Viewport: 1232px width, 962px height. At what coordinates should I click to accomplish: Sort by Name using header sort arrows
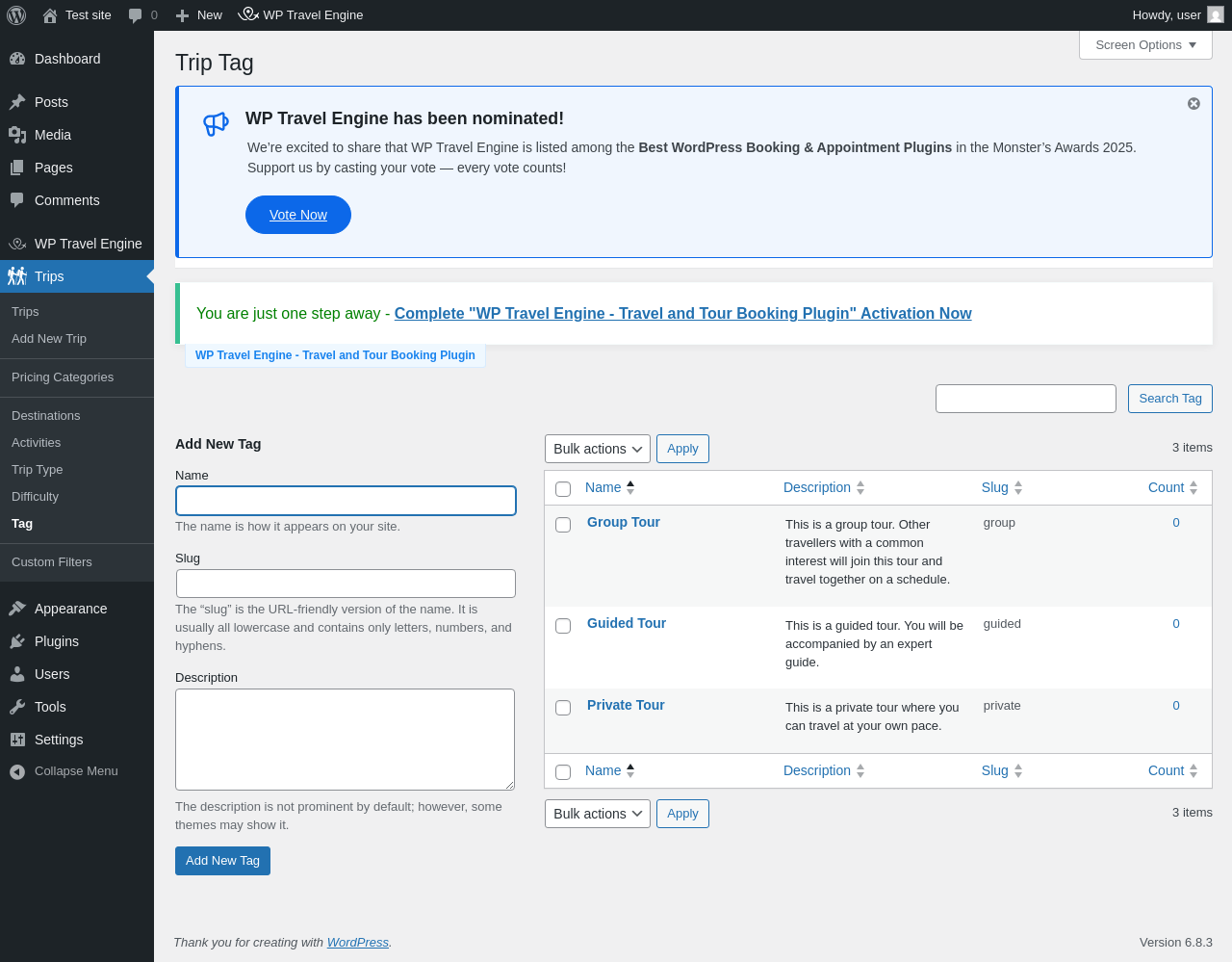pyautogui.click(x=630, y=488)
